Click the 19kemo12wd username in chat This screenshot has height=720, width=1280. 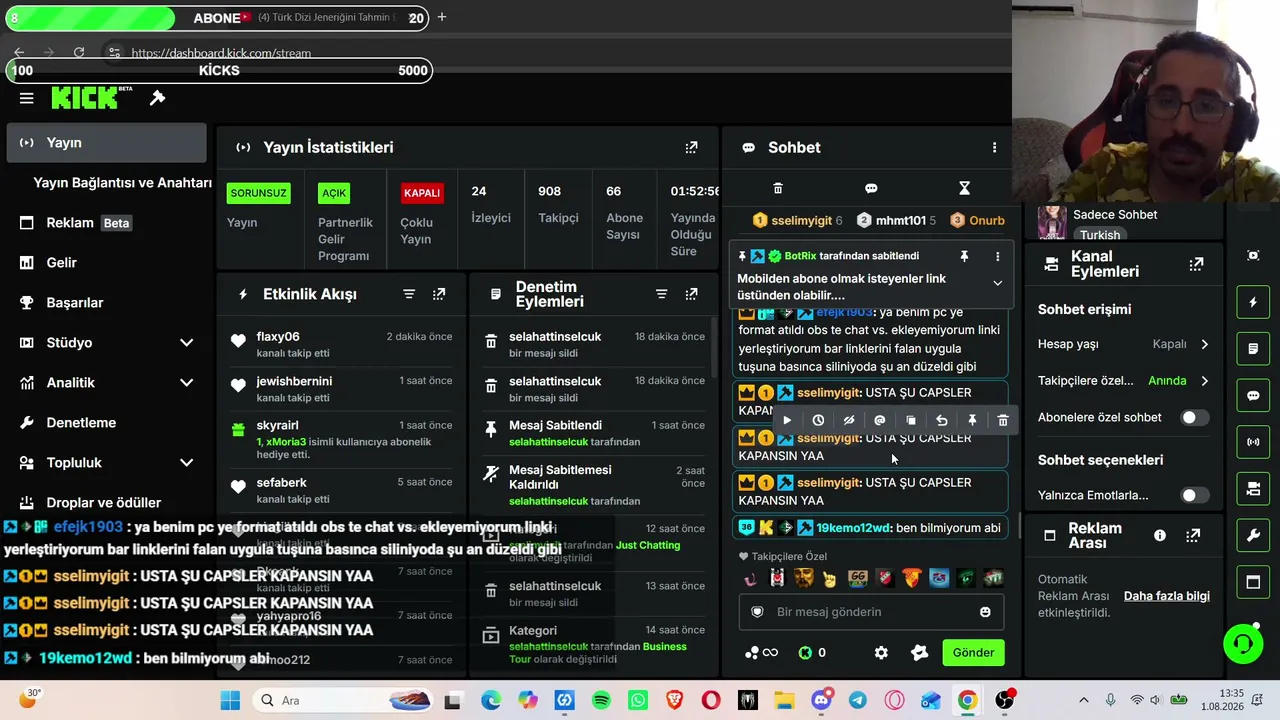(854, 528)
